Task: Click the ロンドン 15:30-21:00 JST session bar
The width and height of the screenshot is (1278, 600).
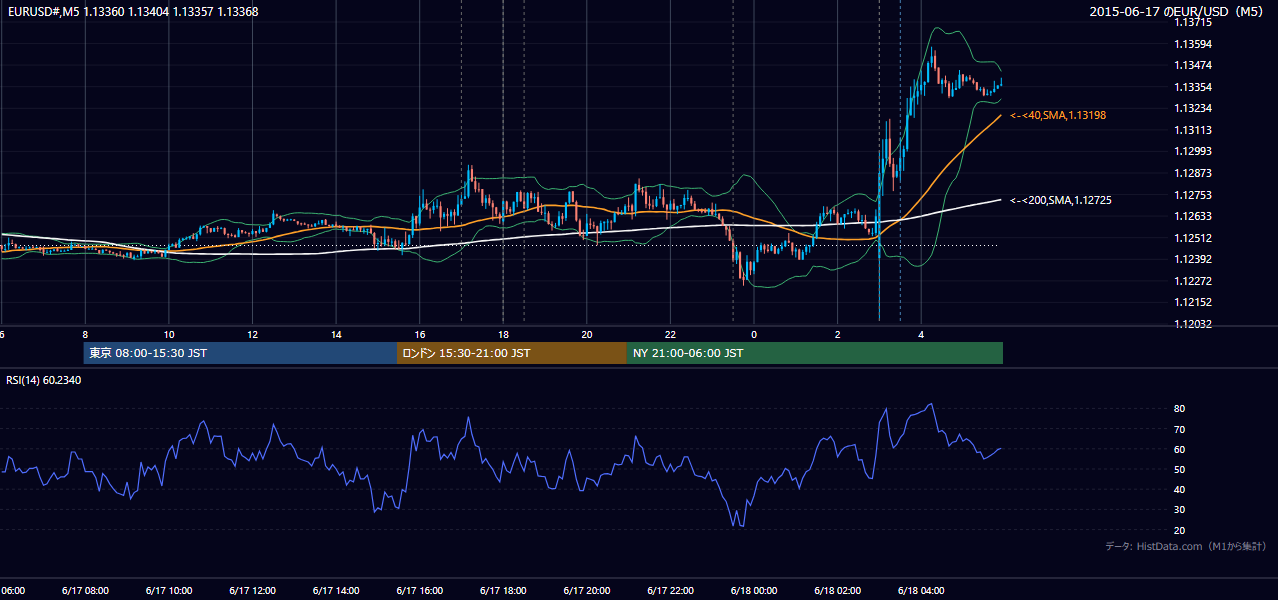Action: [x=512, y=353]
